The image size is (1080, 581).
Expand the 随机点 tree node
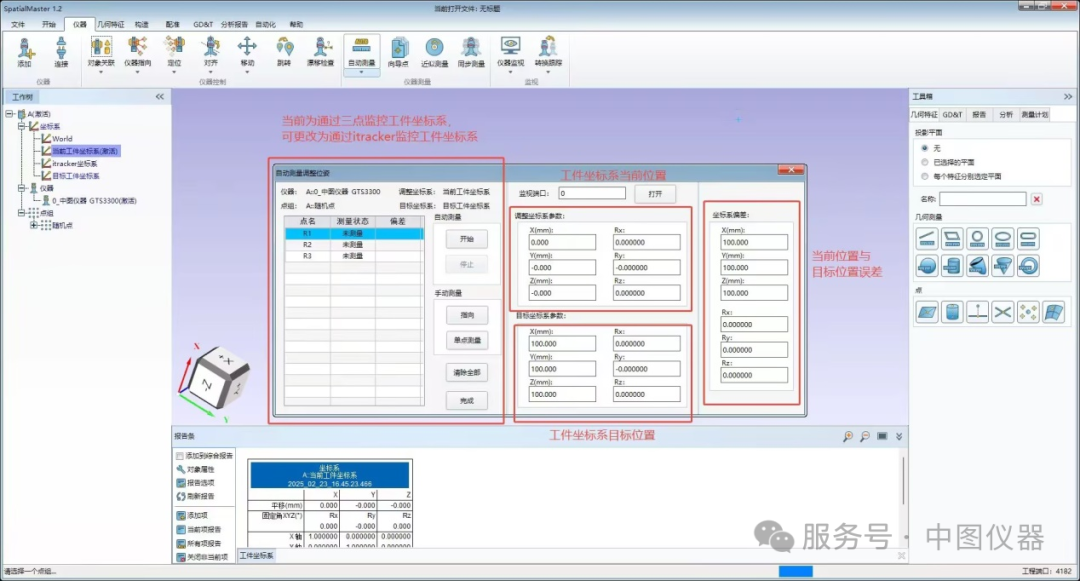(x=33, y=225)
